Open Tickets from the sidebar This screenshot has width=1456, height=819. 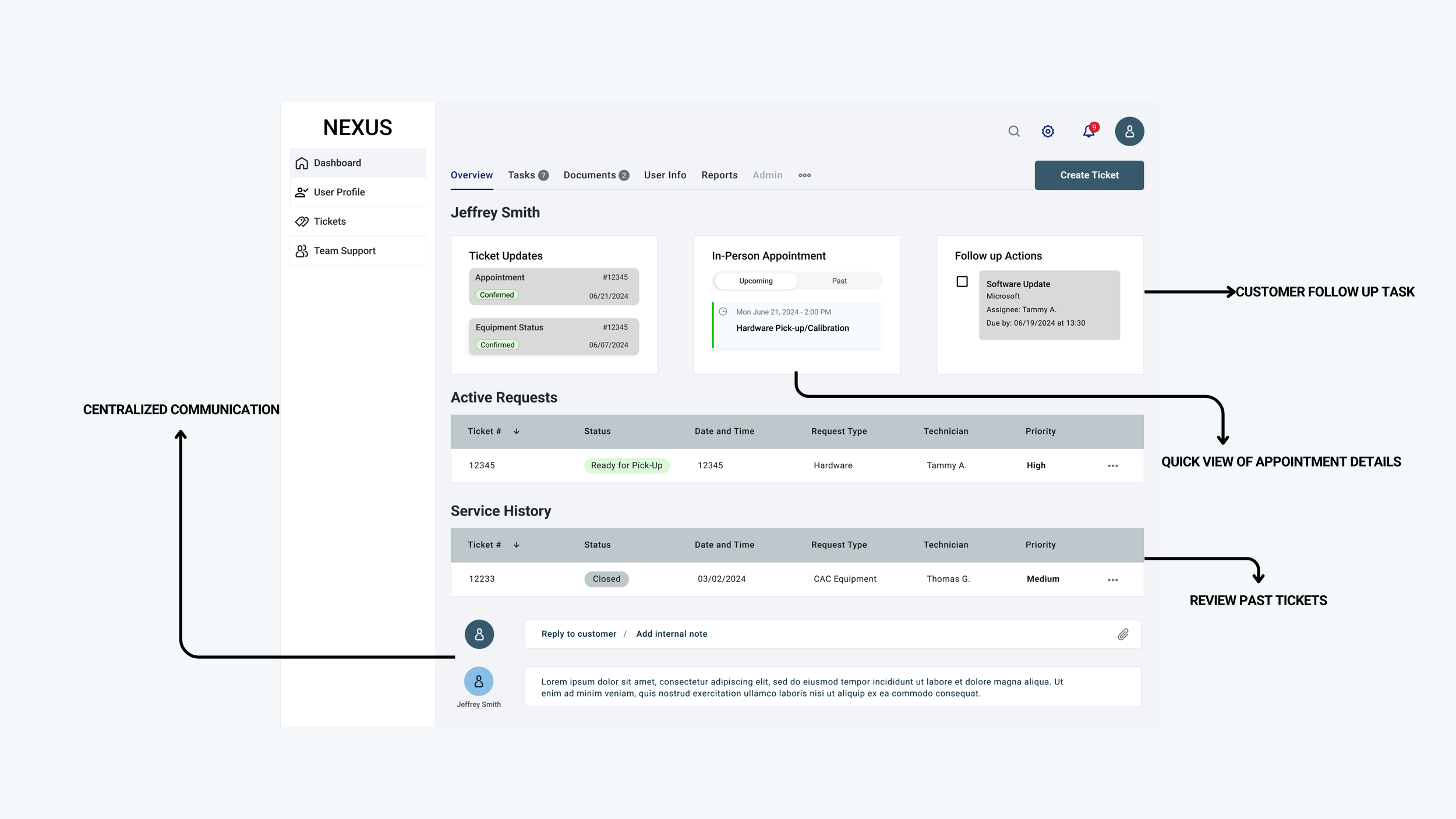(x=330, y=221)
